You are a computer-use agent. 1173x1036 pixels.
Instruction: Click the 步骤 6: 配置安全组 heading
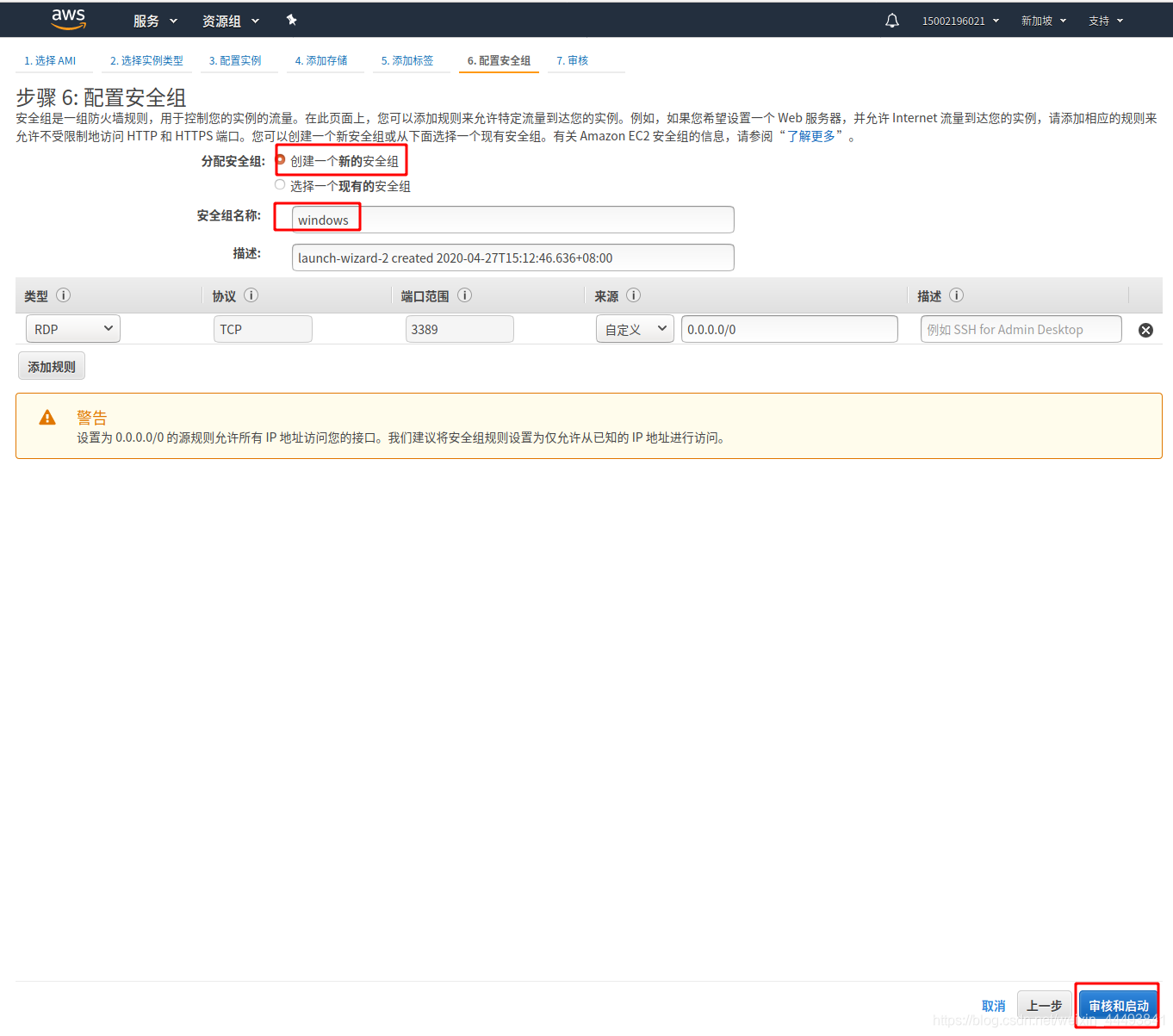tap(102, 97)
